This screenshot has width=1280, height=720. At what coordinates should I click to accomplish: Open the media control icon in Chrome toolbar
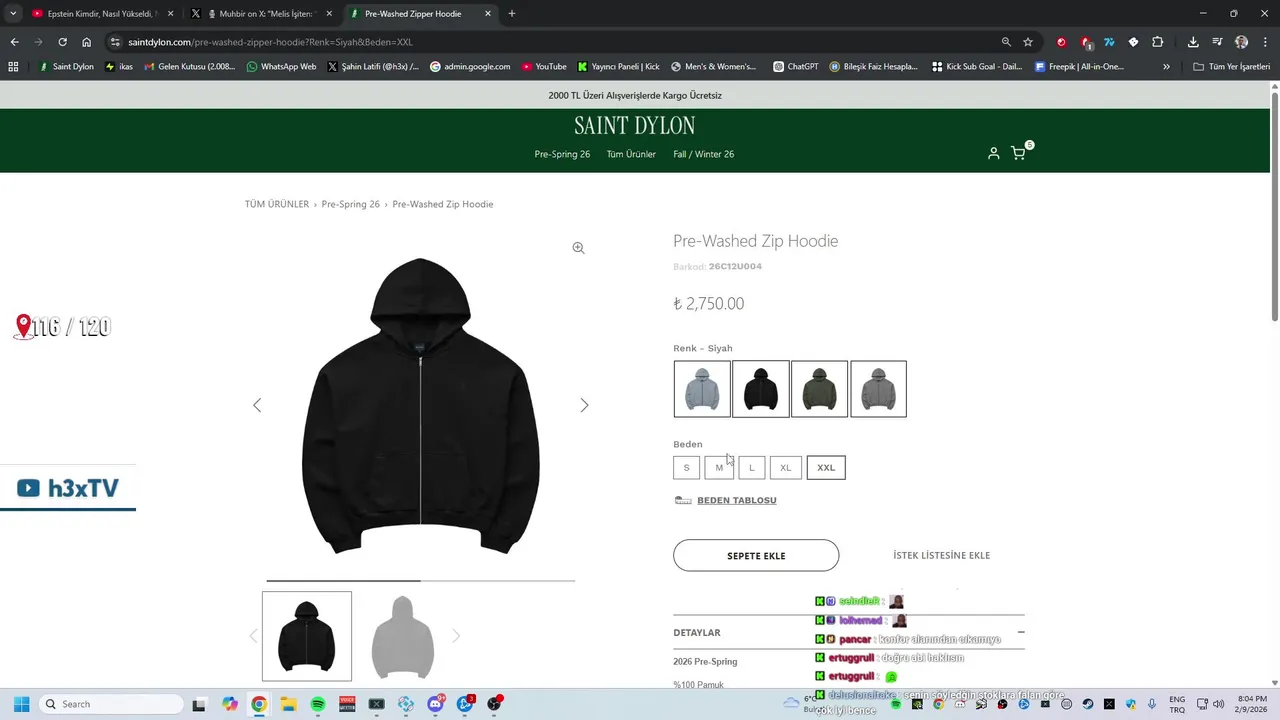tap(1217, 42)
